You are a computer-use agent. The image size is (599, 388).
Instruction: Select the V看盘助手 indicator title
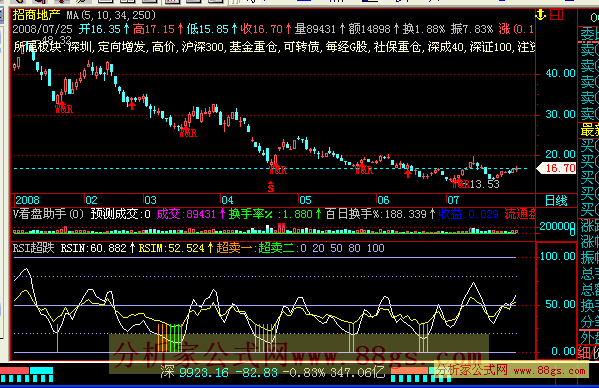pyautogui.click(x=48, y=214)
